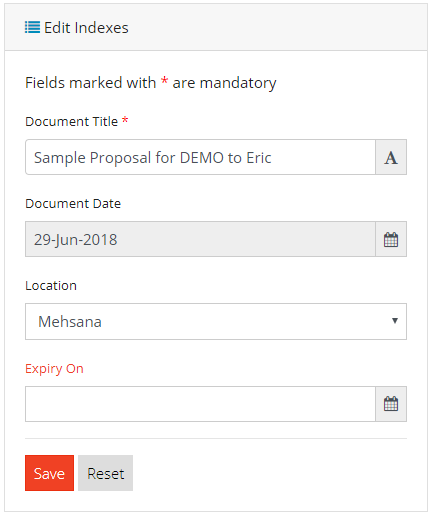Viewport: 431px width, 523px height.
Task: Click the list icon next to Edit Indexes
Action: (x=32, y=27)
